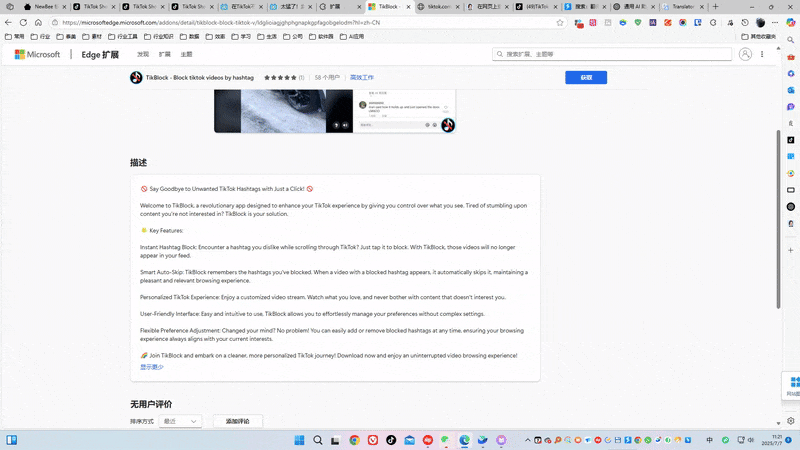Viewport: 800px width, 450px height.
Task: Open the sidebar search magnifier icon
Action: (790, 39)
